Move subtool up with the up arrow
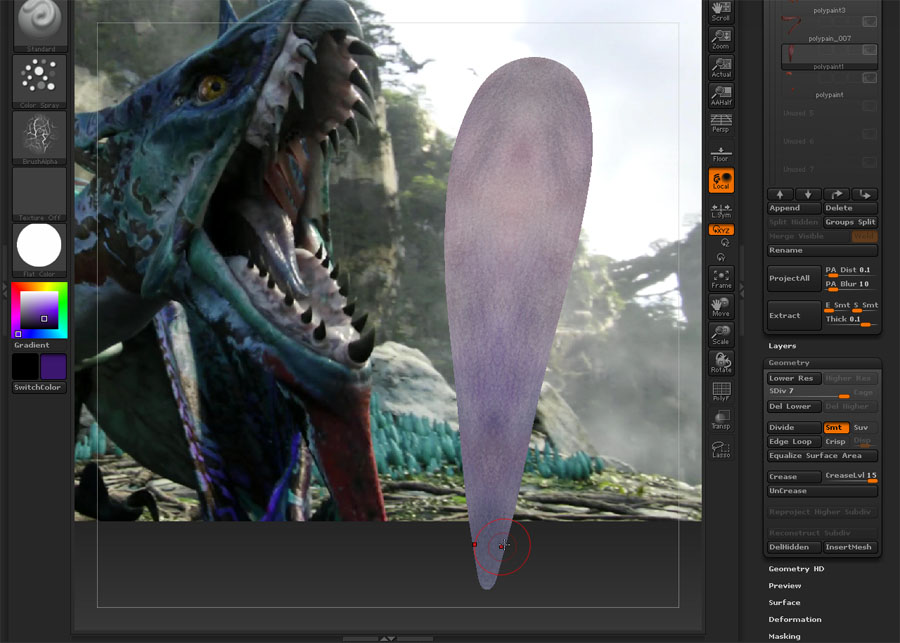 click(x=781, y=194)
